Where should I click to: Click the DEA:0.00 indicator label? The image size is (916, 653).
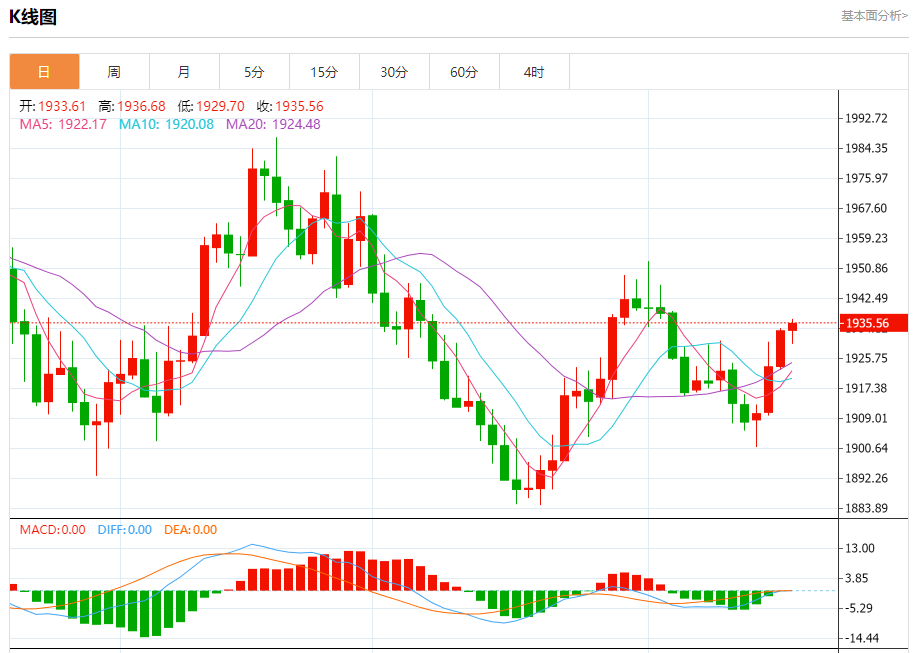[190, 530]
